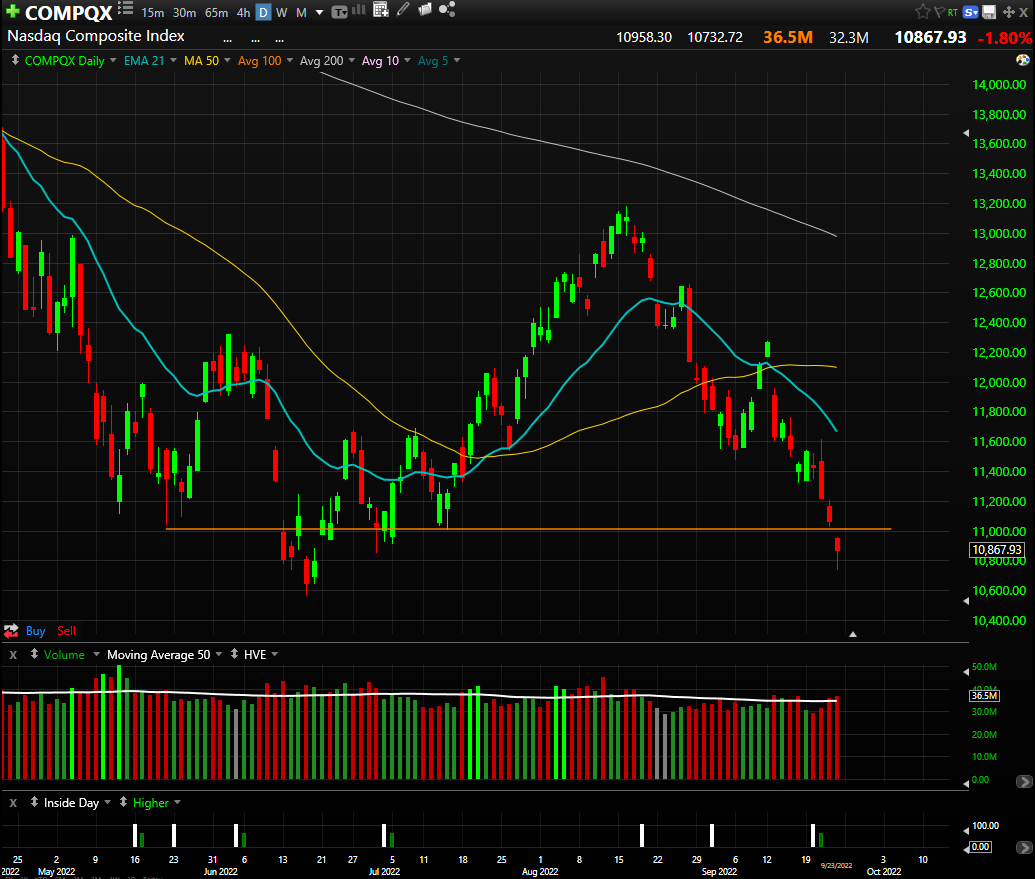Add COMPQX to favorites with the star
Screen dimensions: 1035x879
click(923, 11)
